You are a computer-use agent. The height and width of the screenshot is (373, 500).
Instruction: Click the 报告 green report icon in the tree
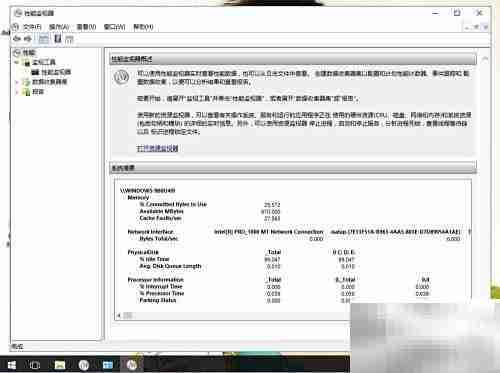pos(26,92)
